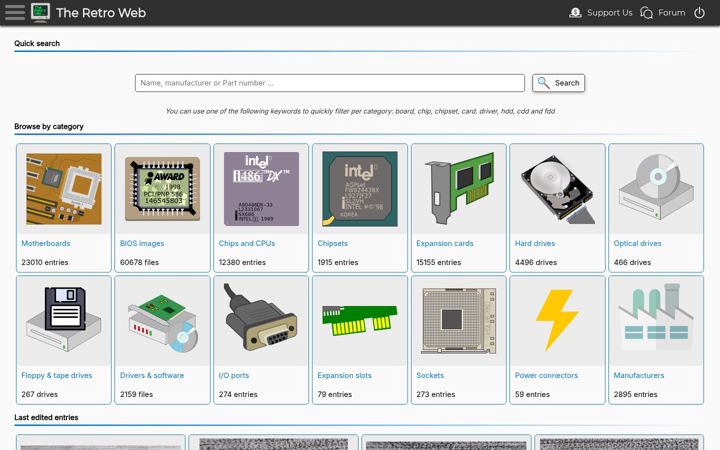Open the Award BIOS chip image
Screen dimensions: 720x450
tap(163, 189)
